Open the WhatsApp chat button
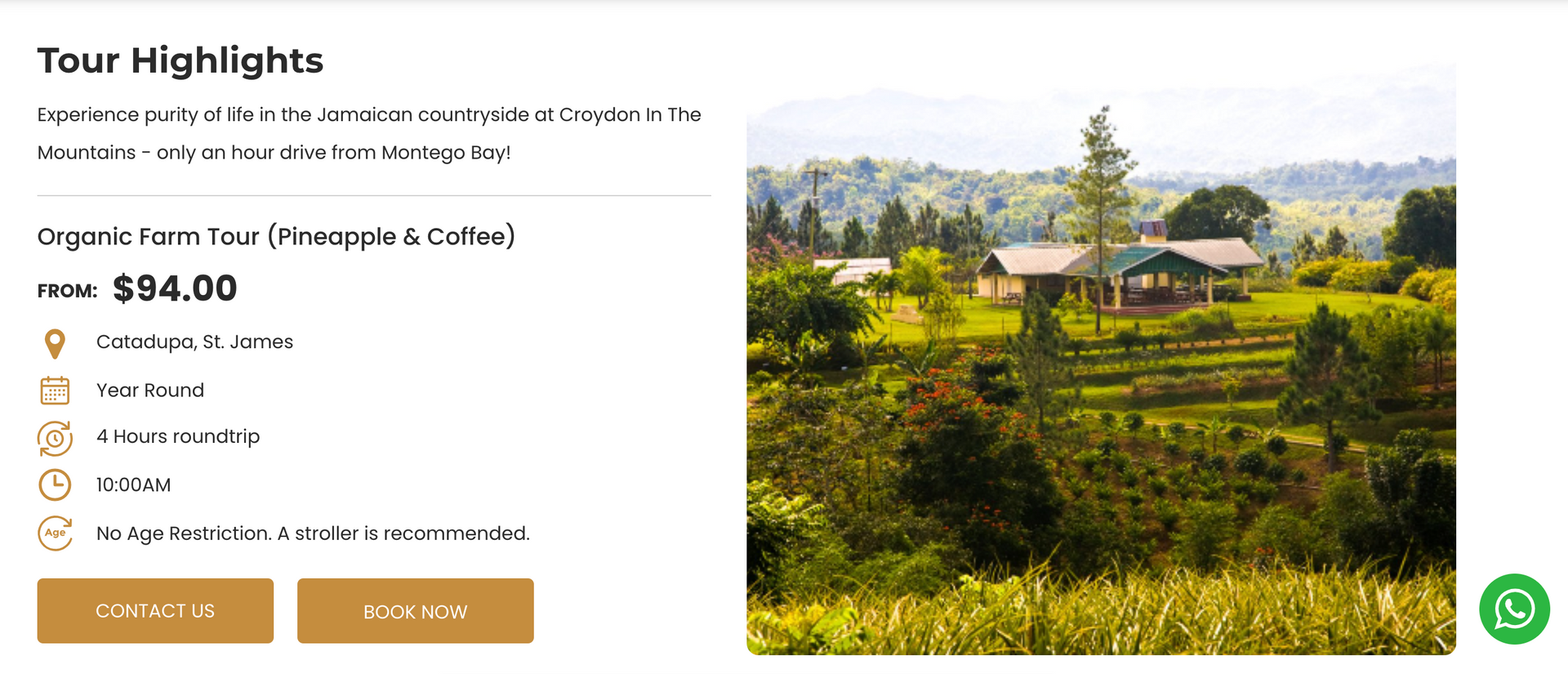1568x674 pixels. tap(1514, 609)
